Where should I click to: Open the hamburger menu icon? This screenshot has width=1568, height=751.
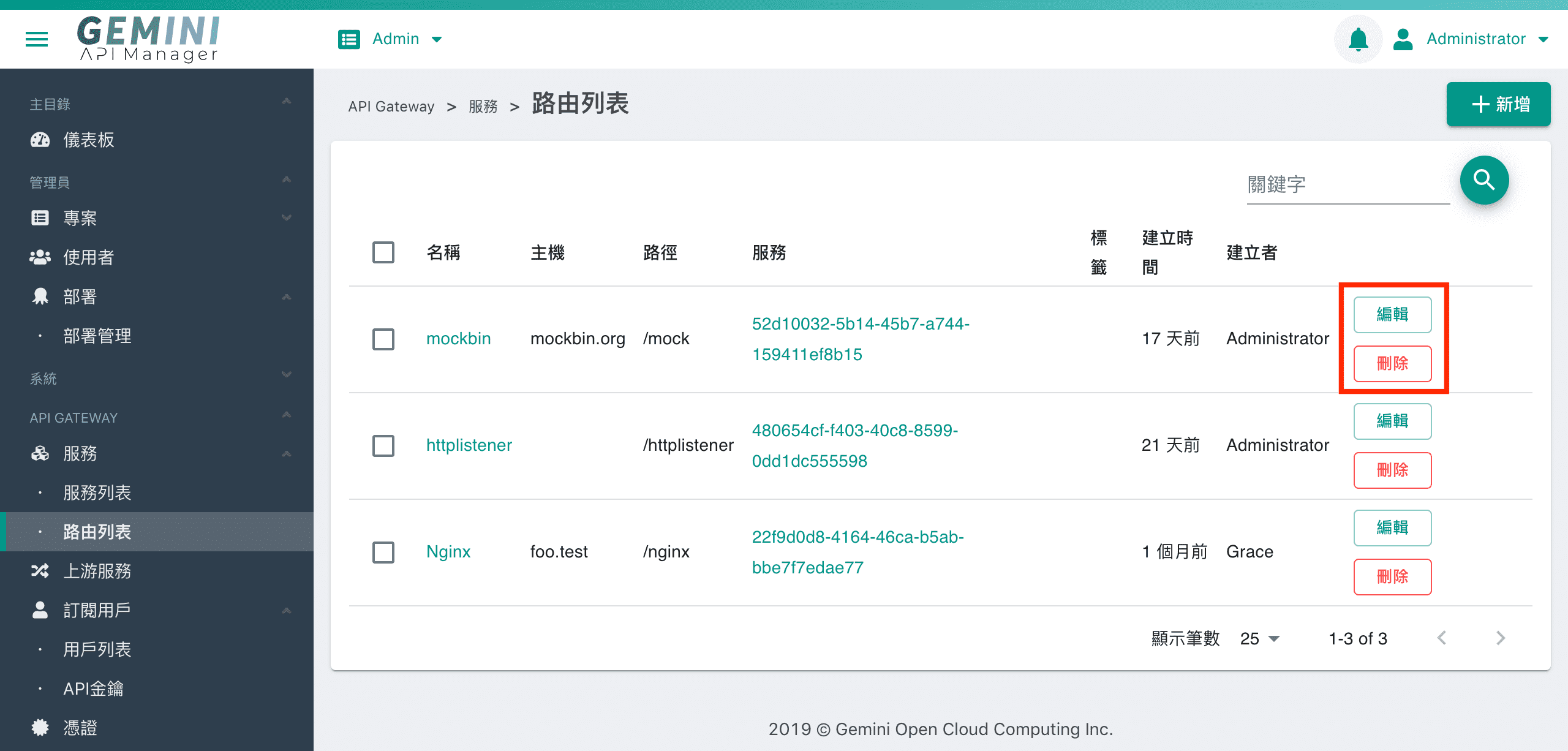tap(37, 40)
